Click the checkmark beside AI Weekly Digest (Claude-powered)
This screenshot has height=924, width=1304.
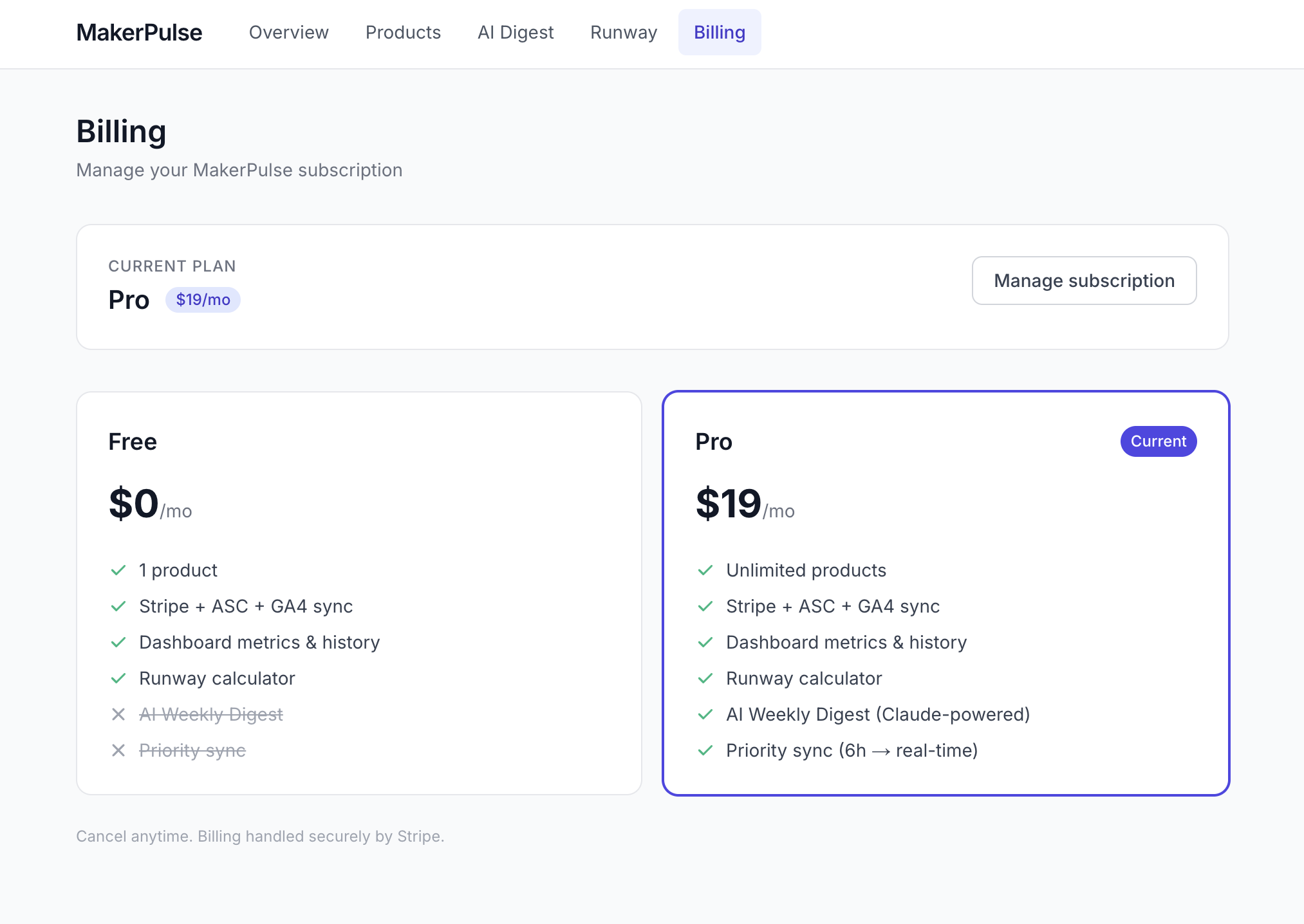click(x=705, y=715)
